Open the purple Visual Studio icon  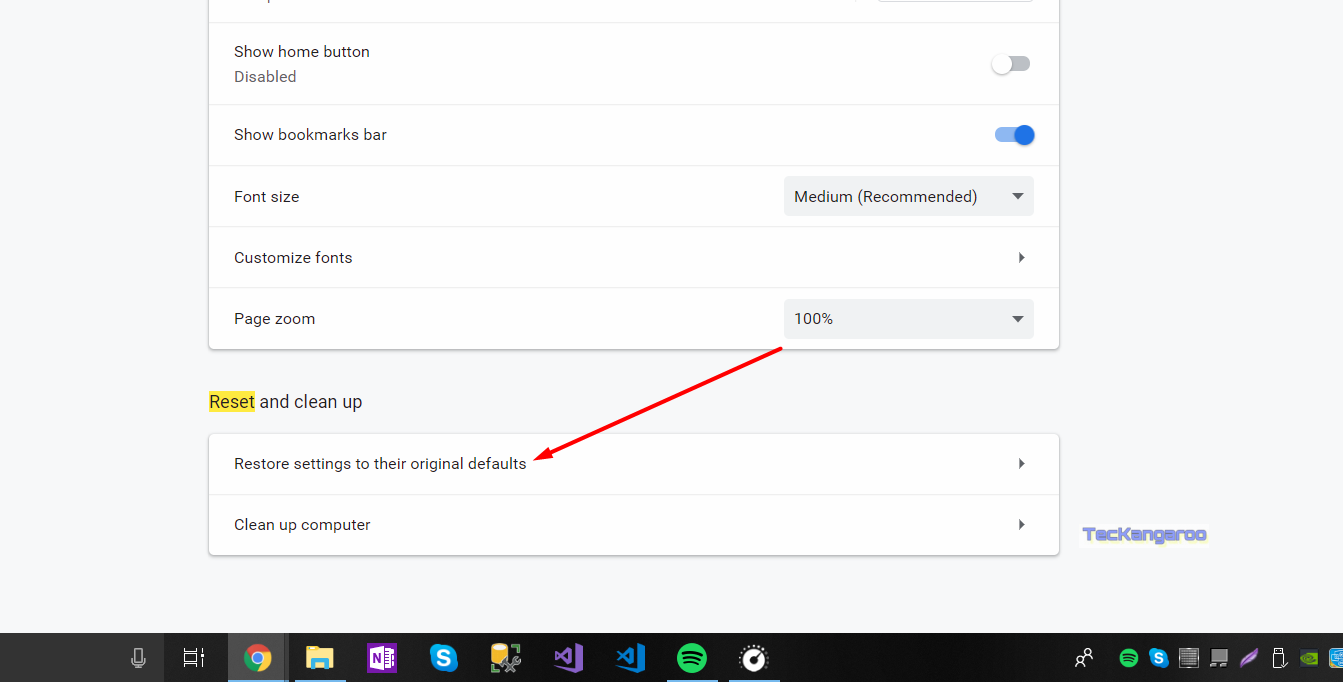(x=568, y=658)
